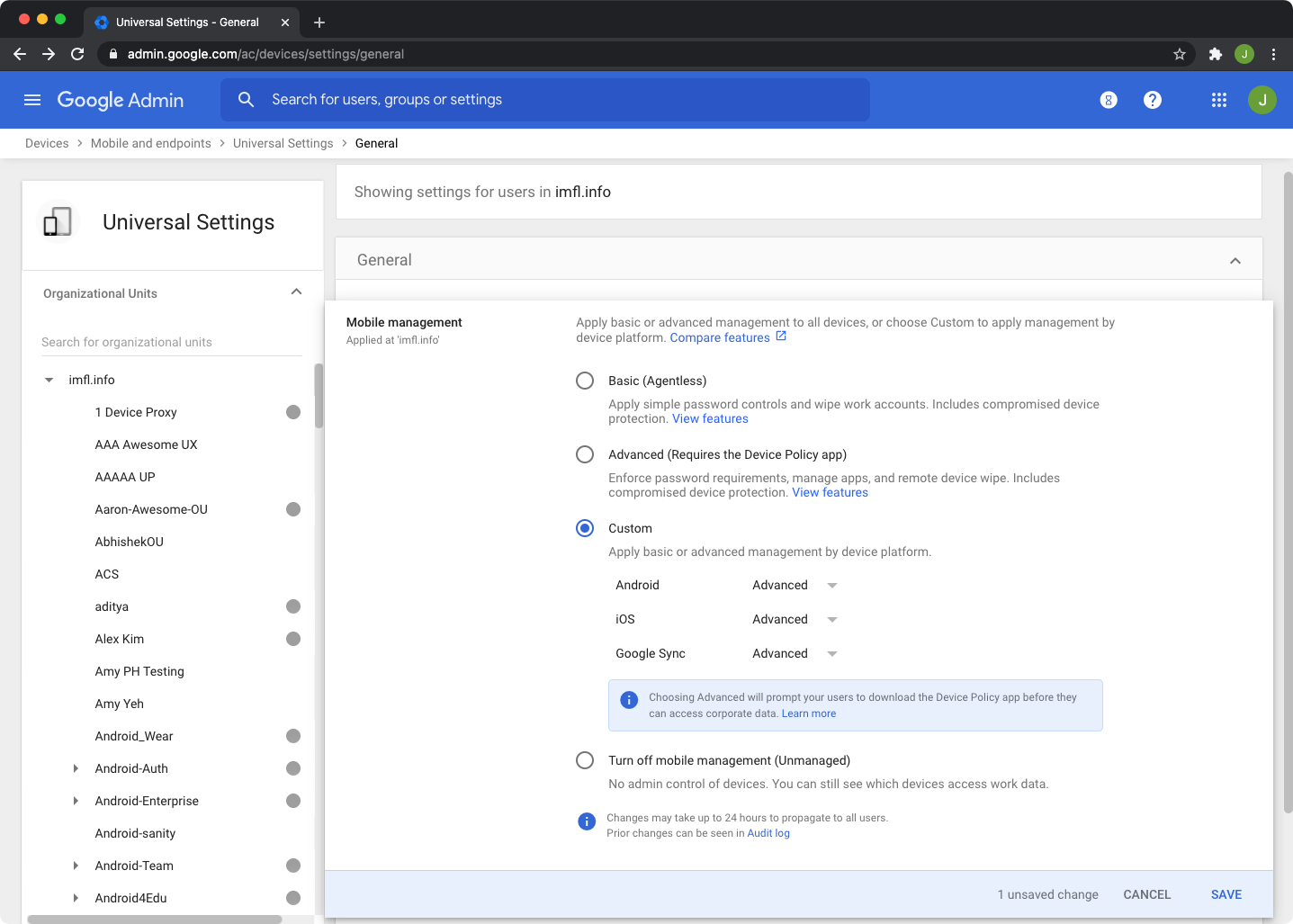Select Advanced Device Policy app radio option
The width and height of the screenshot is (1293, 924).
pos(585,454)
